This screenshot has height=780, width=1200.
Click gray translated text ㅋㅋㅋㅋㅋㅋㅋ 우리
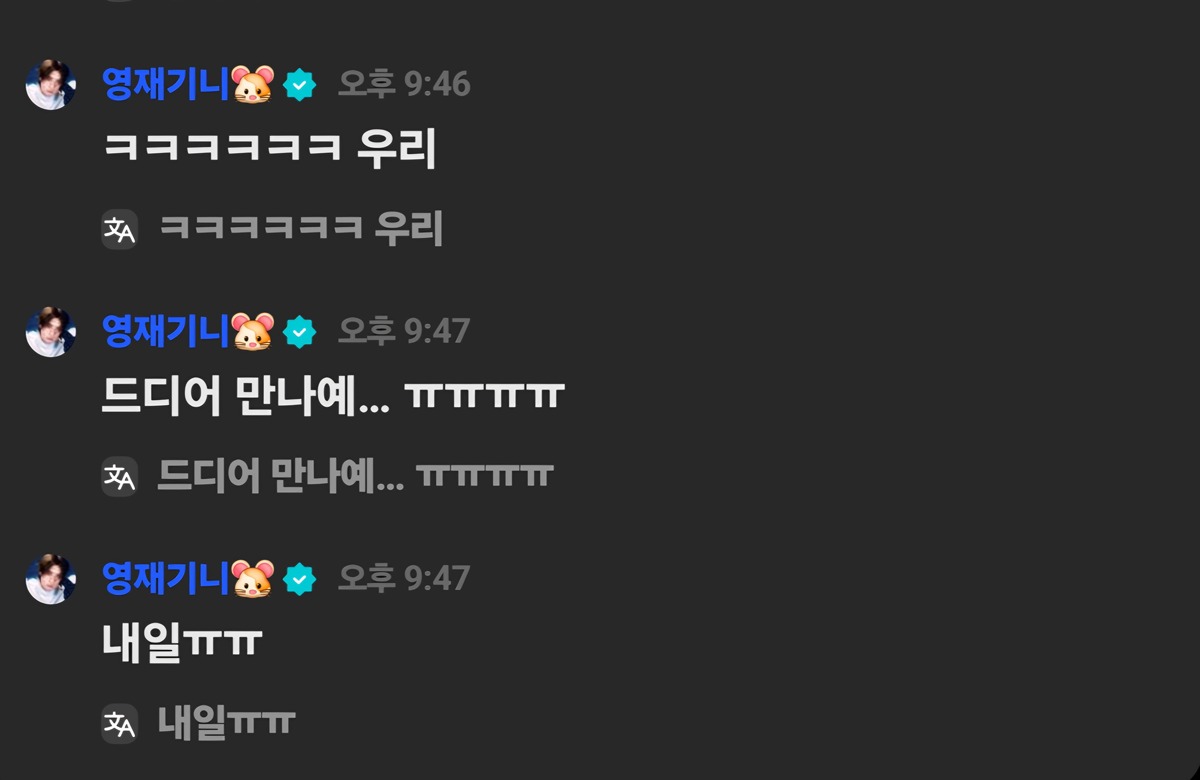301,229
